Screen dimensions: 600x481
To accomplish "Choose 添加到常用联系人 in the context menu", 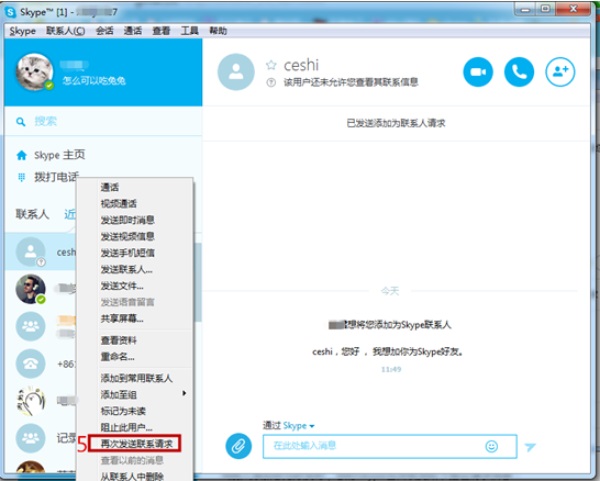I will click(x=135, y=378).
